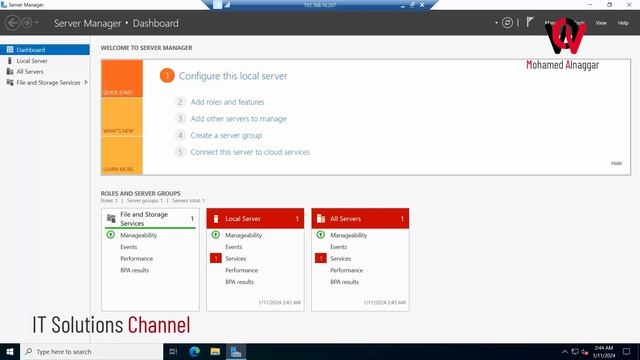Open the View menu

tap(601, 23)
